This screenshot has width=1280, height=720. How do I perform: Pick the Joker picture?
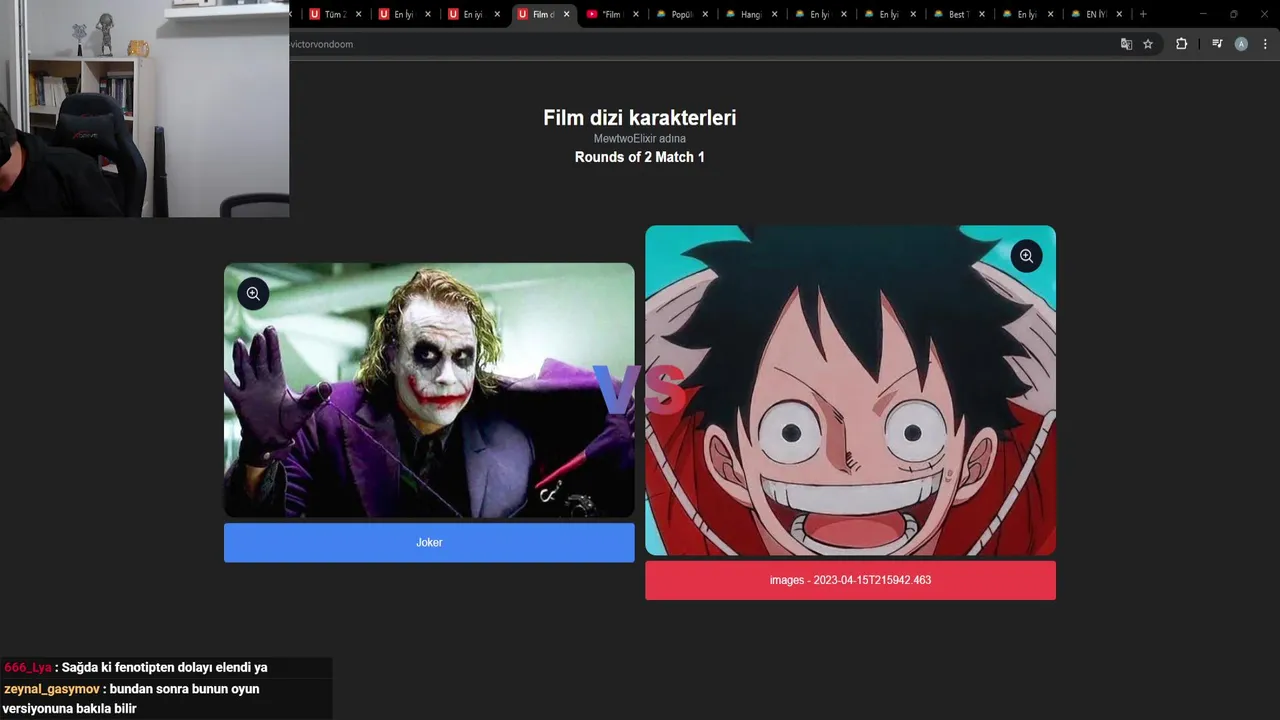click(429, 390)
